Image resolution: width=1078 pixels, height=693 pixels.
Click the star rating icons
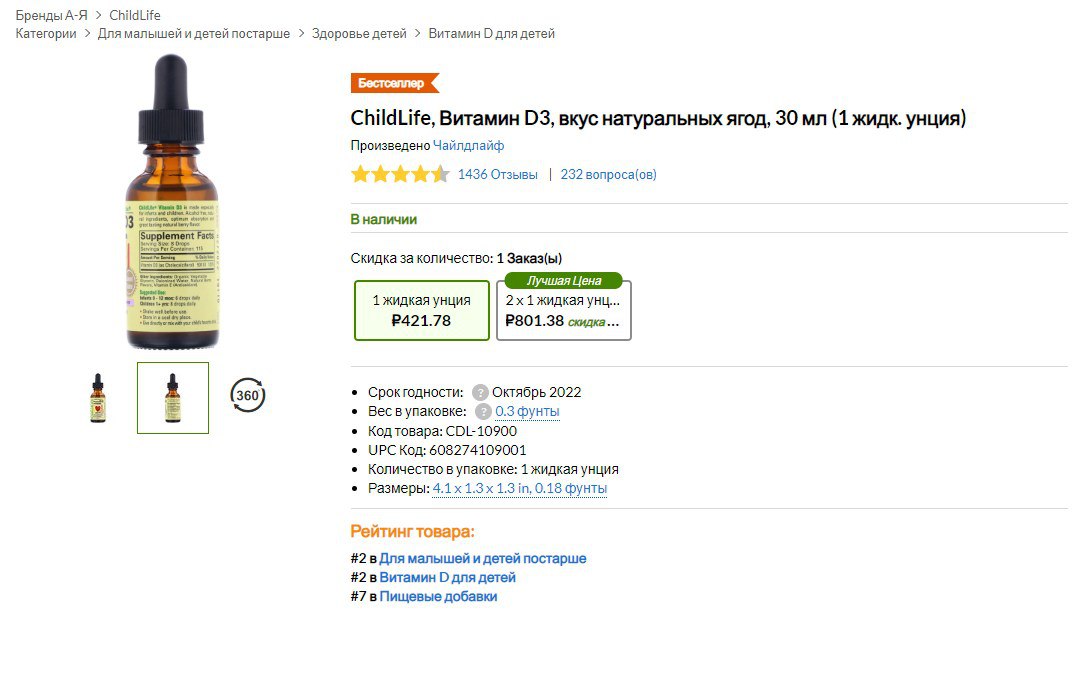[399, 175]
